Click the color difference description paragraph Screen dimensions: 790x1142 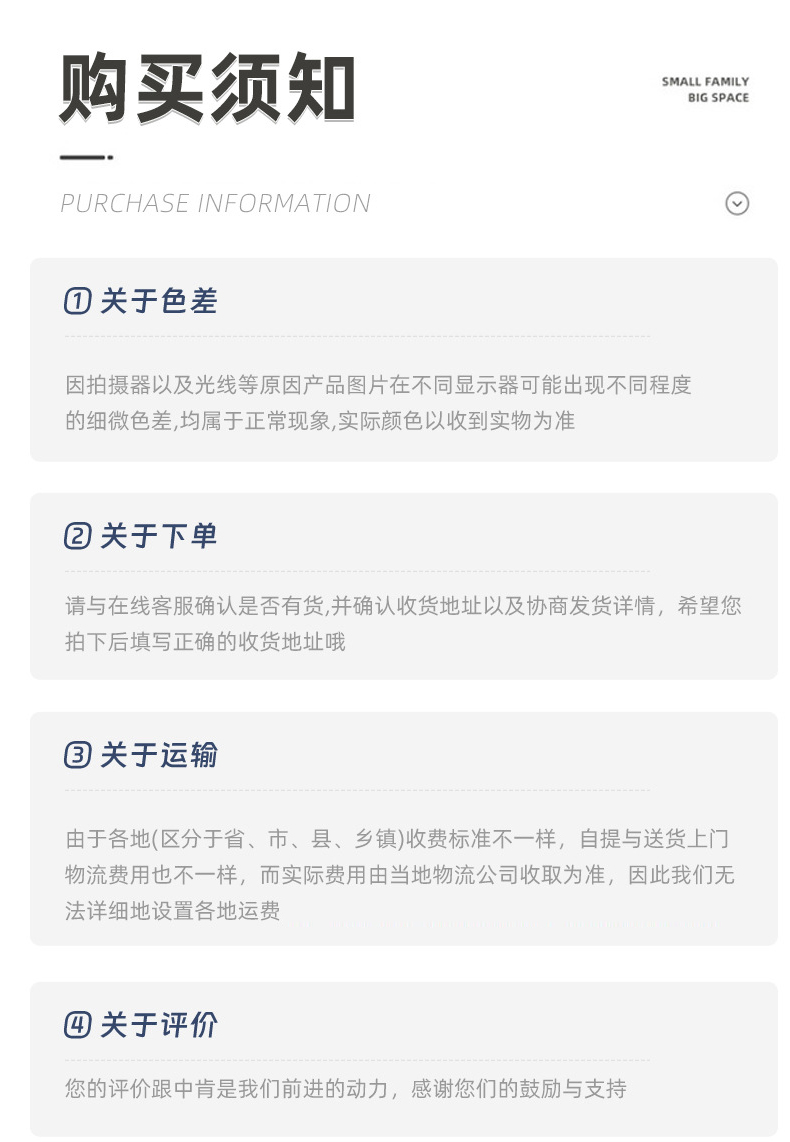[x=378, y=403]
